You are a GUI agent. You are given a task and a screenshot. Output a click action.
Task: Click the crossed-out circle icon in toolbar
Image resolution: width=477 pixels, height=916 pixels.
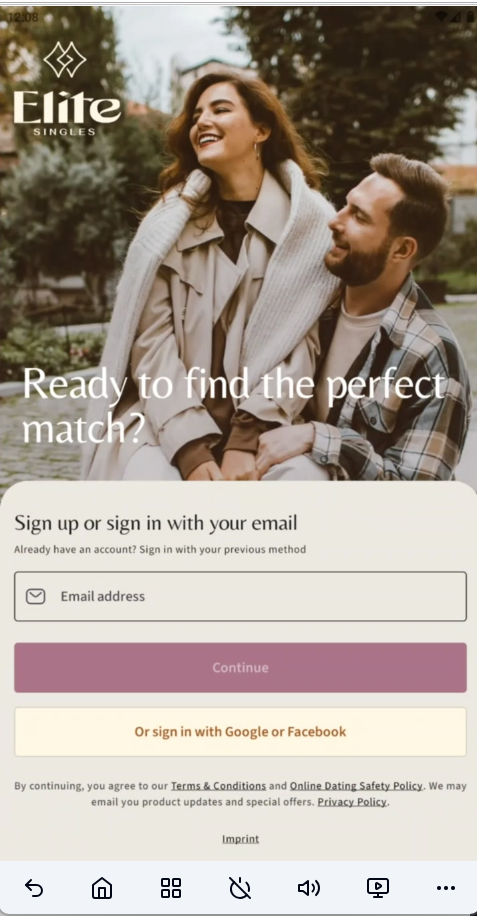pos(240,888)
